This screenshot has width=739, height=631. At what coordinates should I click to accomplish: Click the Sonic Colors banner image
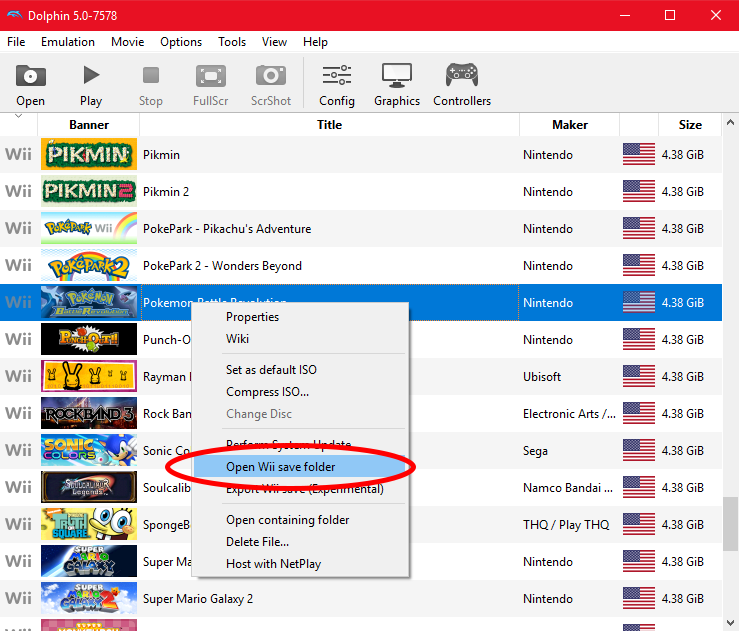tap(89, 451)
